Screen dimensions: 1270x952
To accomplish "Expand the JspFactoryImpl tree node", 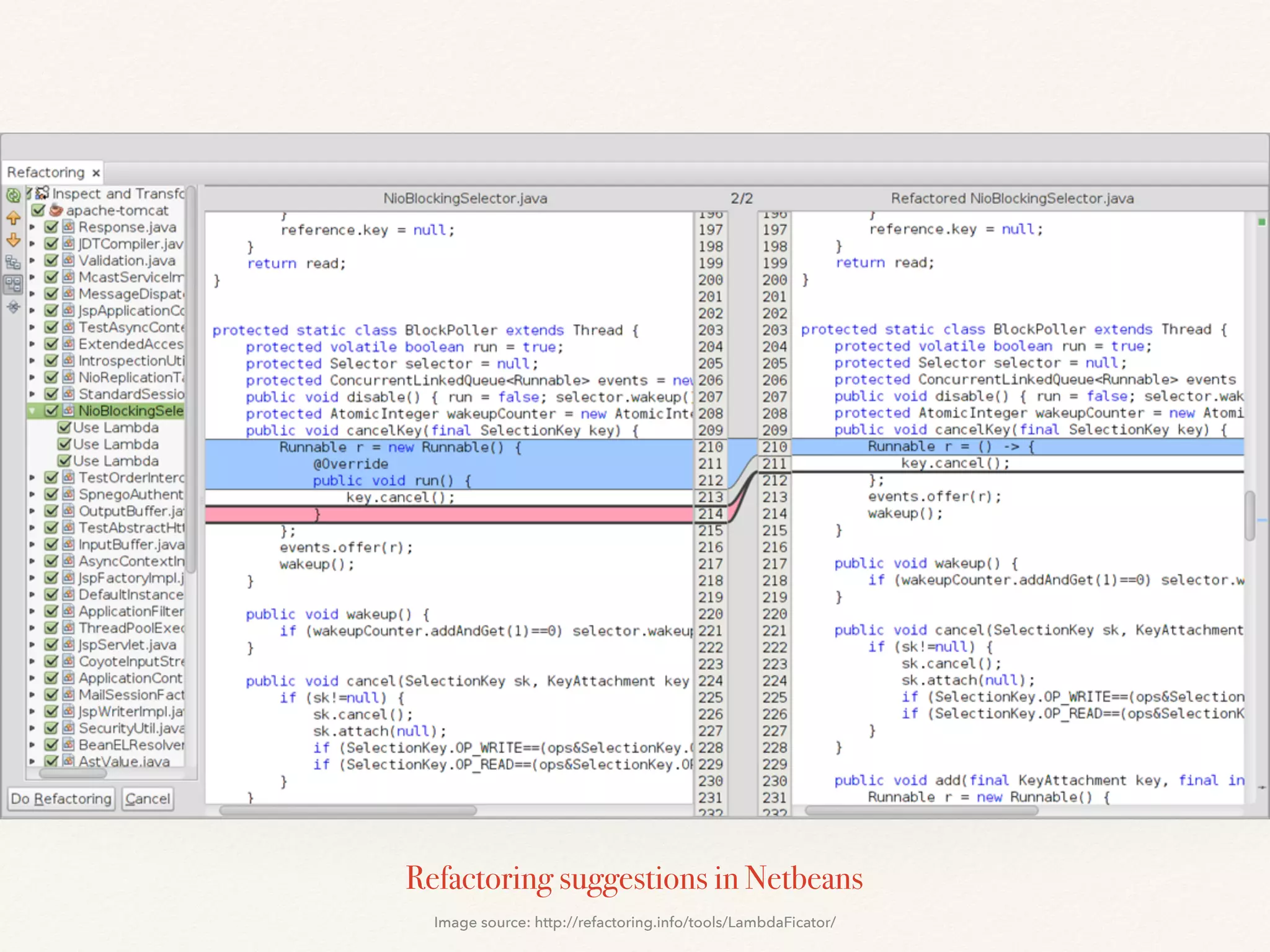I will pos(32,578).
